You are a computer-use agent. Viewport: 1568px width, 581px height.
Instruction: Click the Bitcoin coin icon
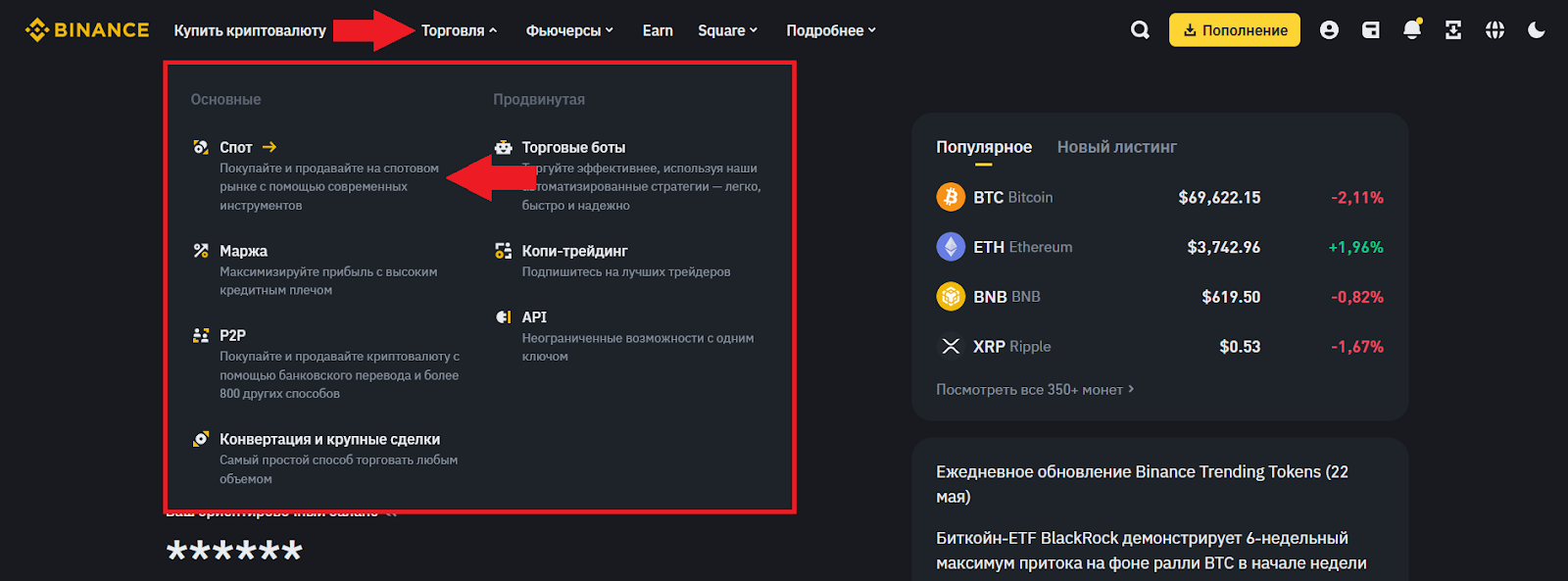pyautogui.click(x=951, y=197)
